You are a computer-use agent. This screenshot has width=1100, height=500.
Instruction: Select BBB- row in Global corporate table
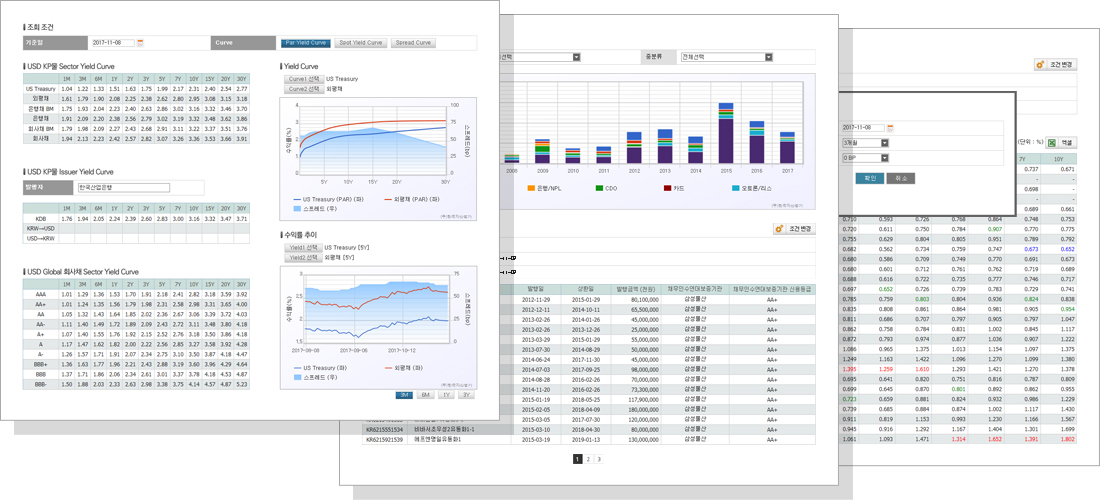(x=136, y=384)
